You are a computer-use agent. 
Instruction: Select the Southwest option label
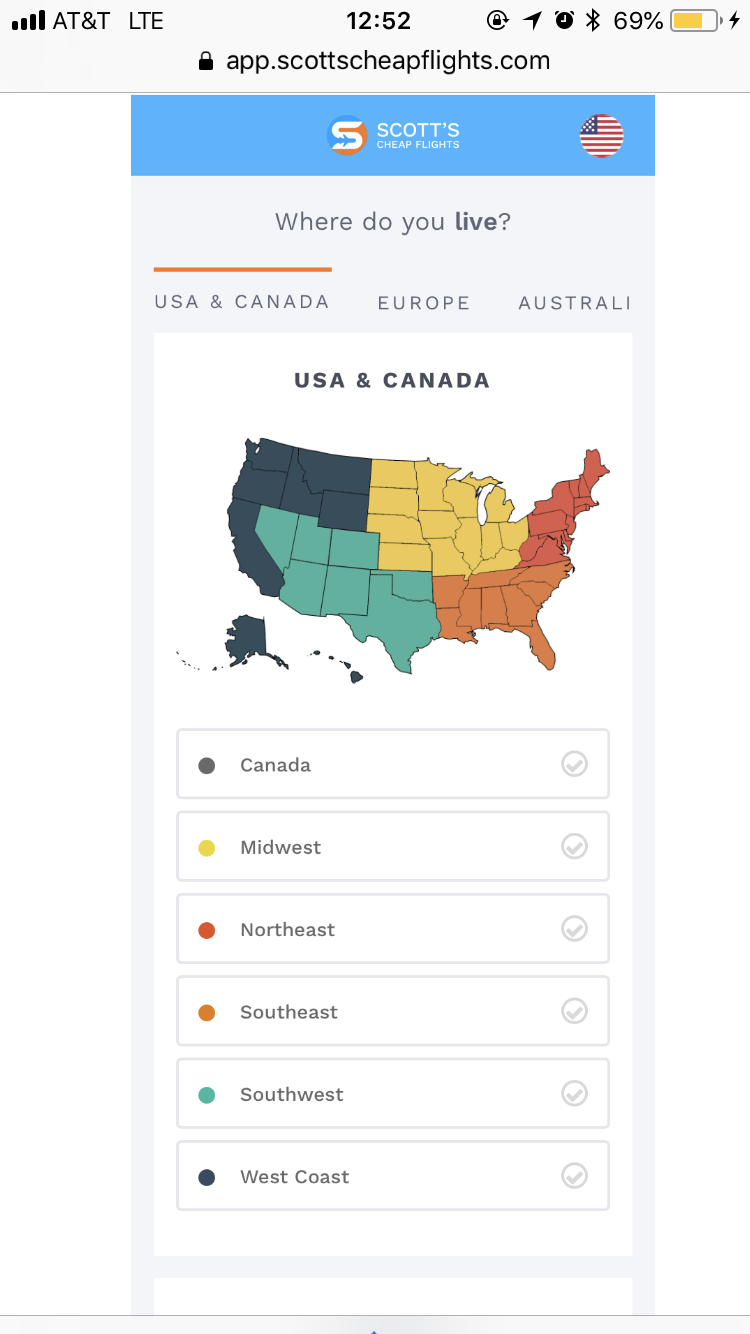coord(292,1094)
